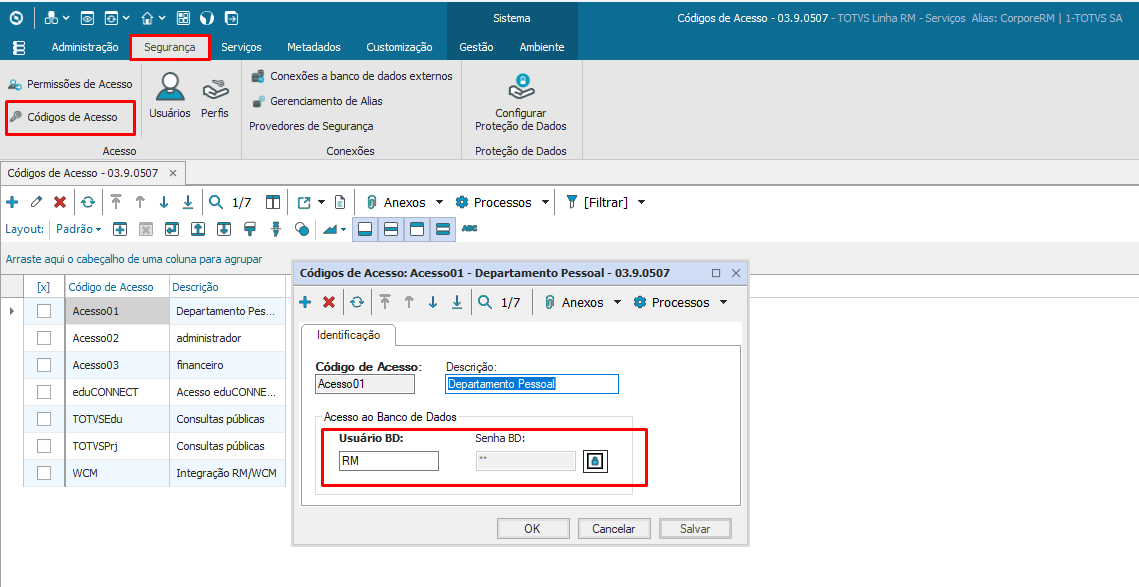The width and height of the screenshot is (1139, 587).
Task: Open the Padrão layout dropdown
Action: click(x=78, y=229)
